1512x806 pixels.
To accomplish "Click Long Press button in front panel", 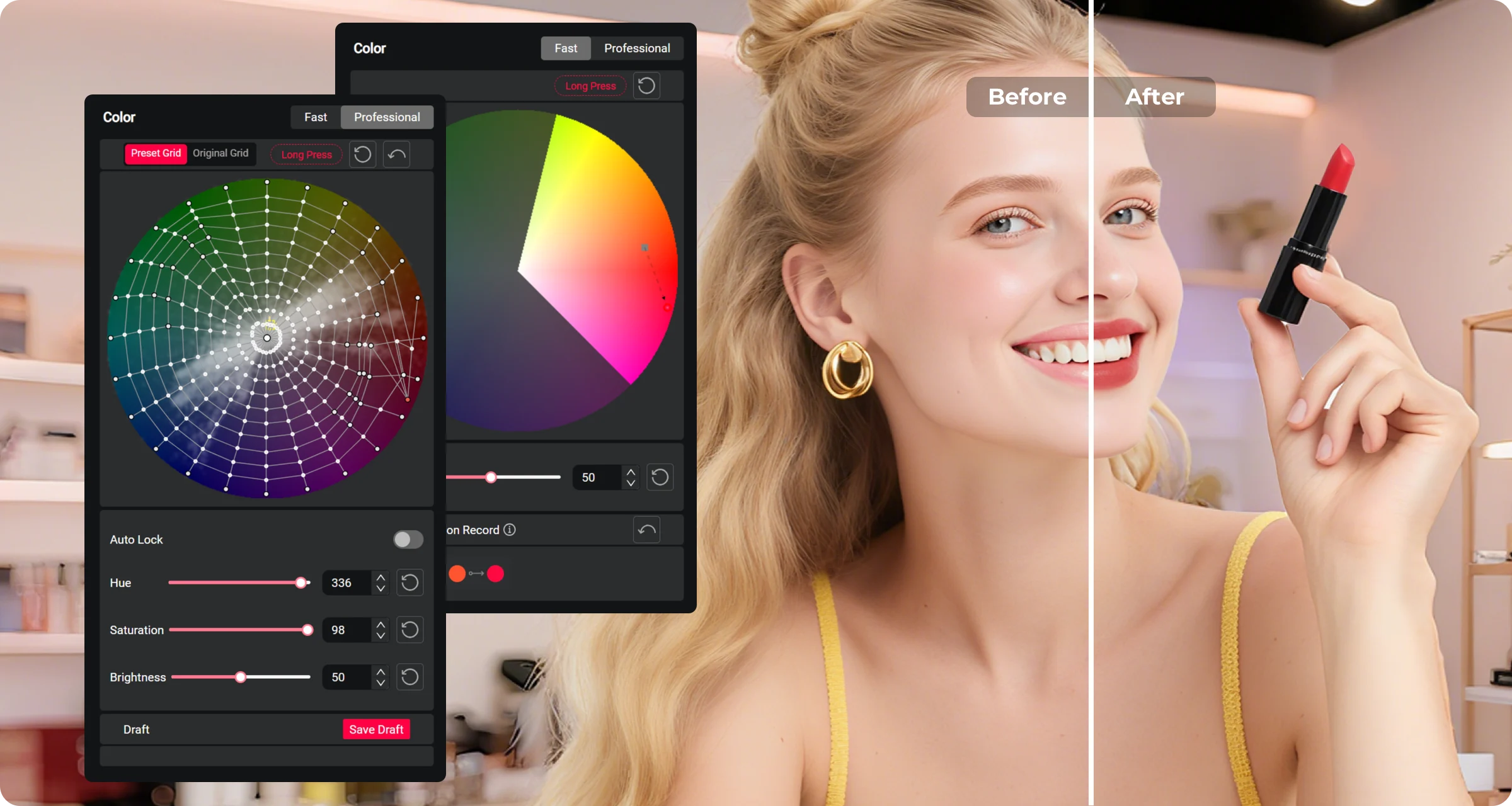I will 306,154.
